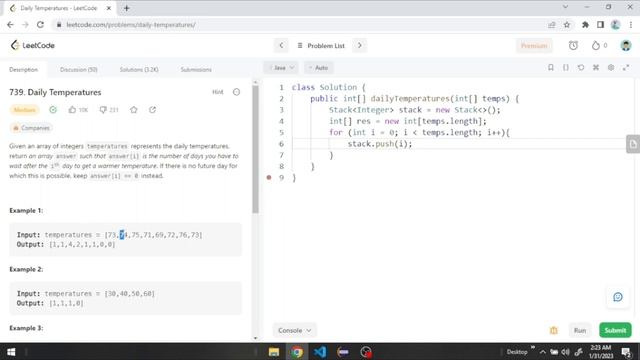
Task: Dislike the problem with thumbs down
Action: [x=103, y=110]
